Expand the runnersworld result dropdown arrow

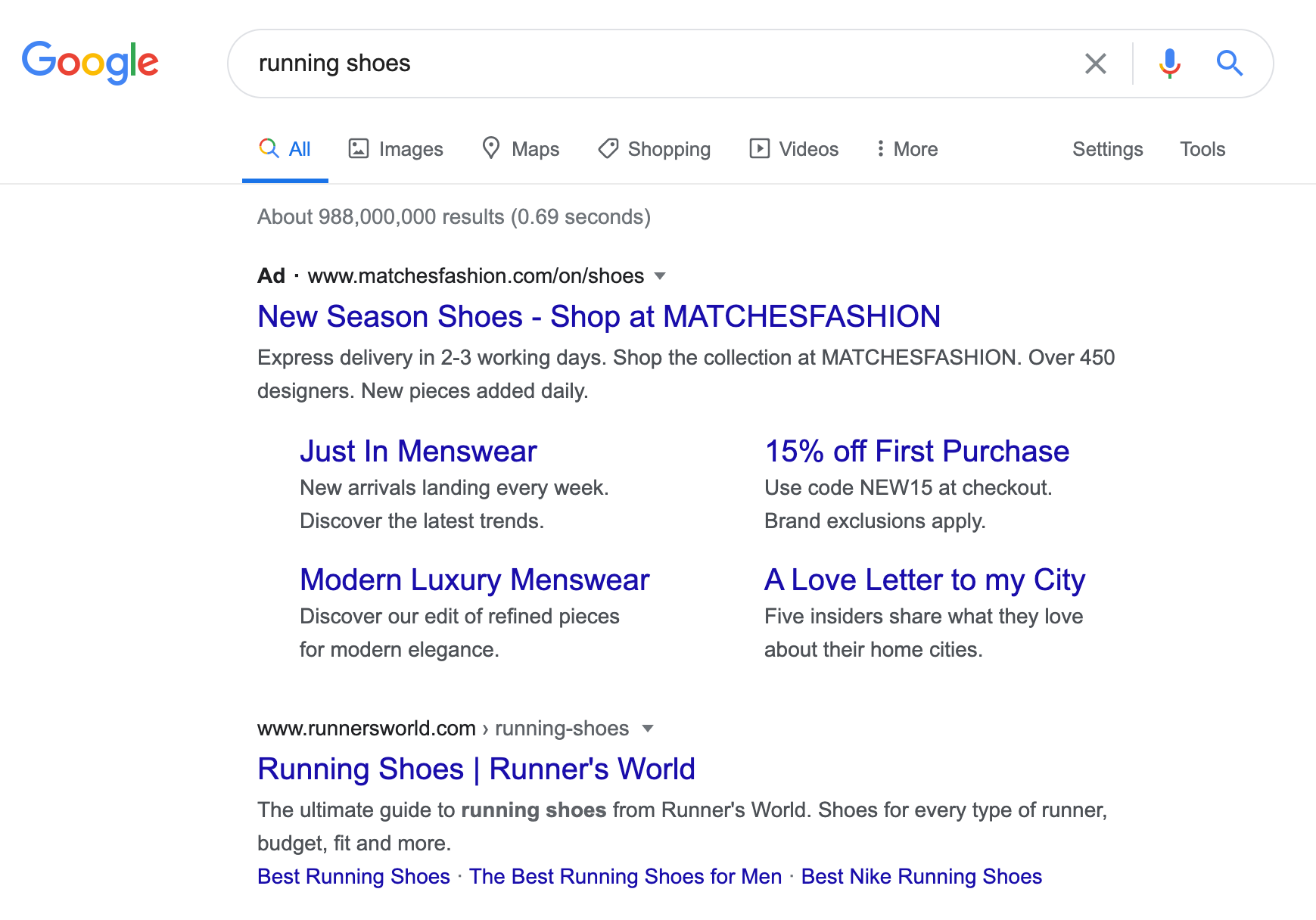coord(648,729)
